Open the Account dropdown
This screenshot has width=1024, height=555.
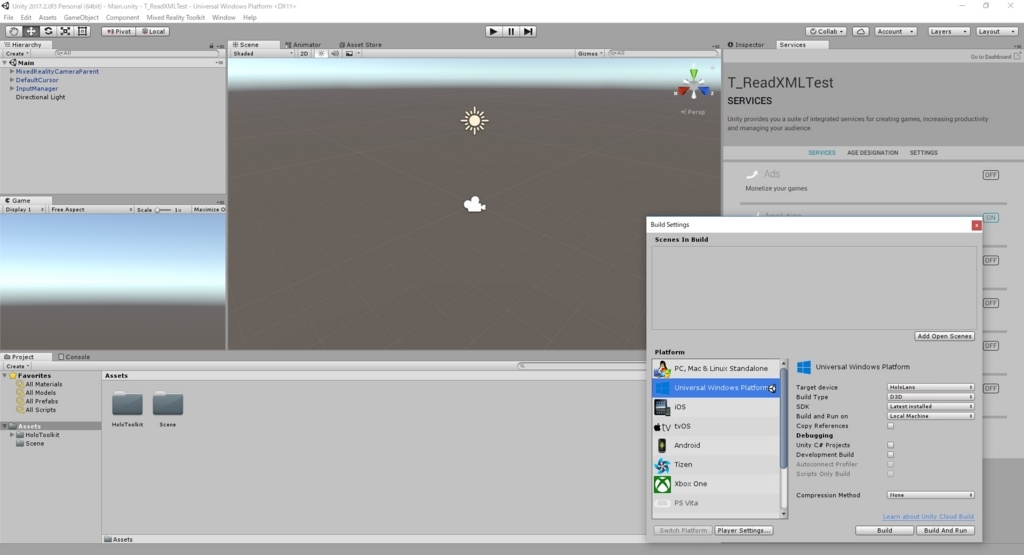895,31
